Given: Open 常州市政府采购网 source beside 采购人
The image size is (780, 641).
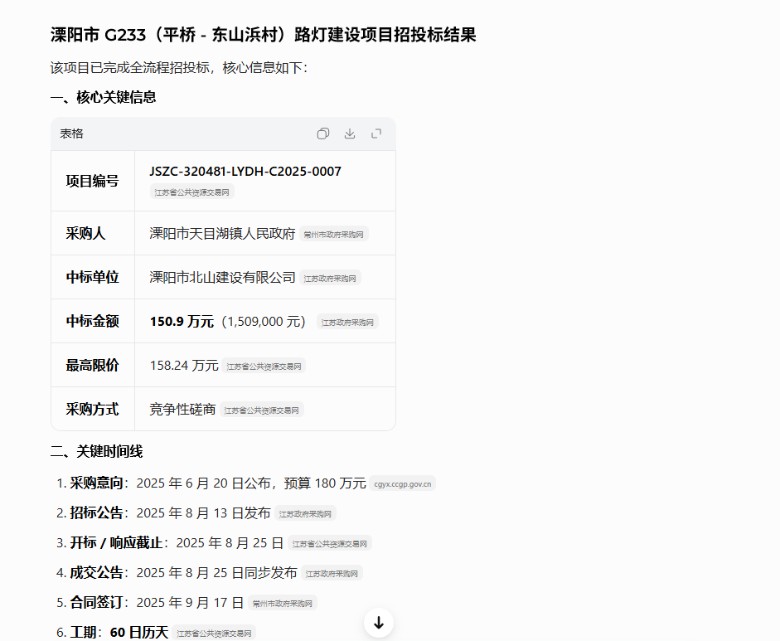Looking at the screenshot, I should coord(335,234).
